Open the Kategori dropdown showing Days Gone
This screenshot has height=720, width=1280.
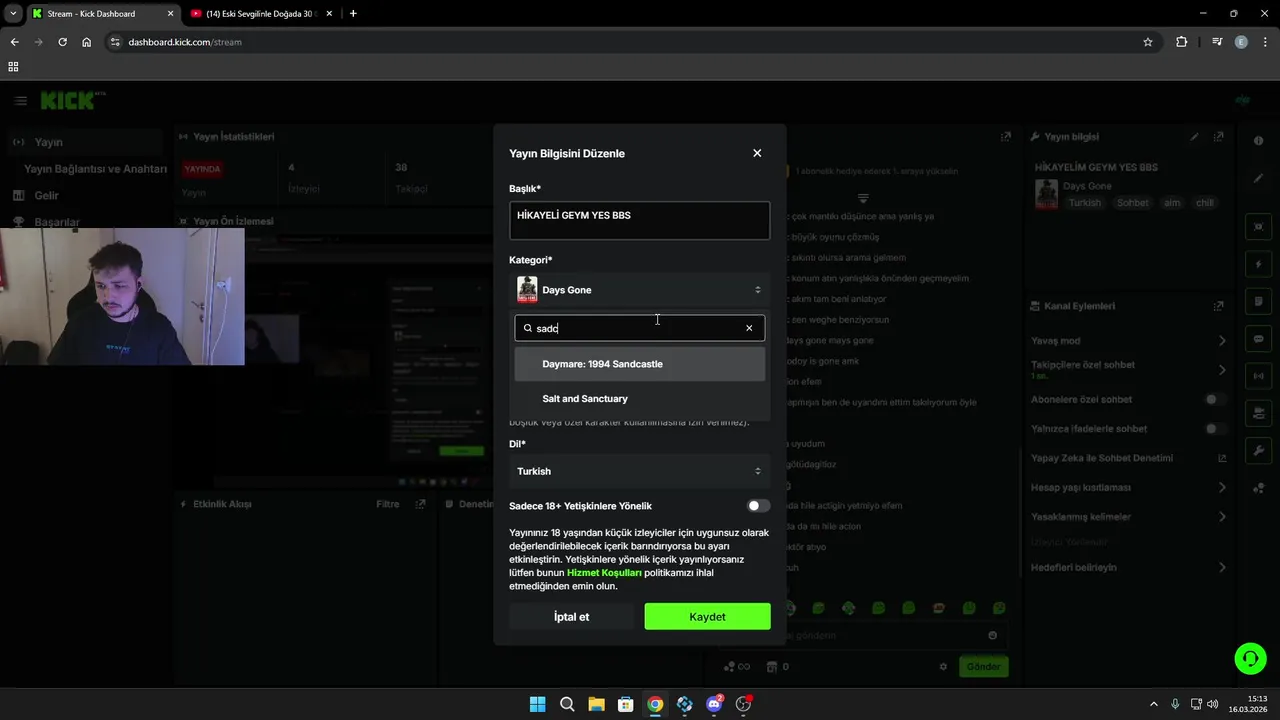pyautogui.click(x=640, y=290)
